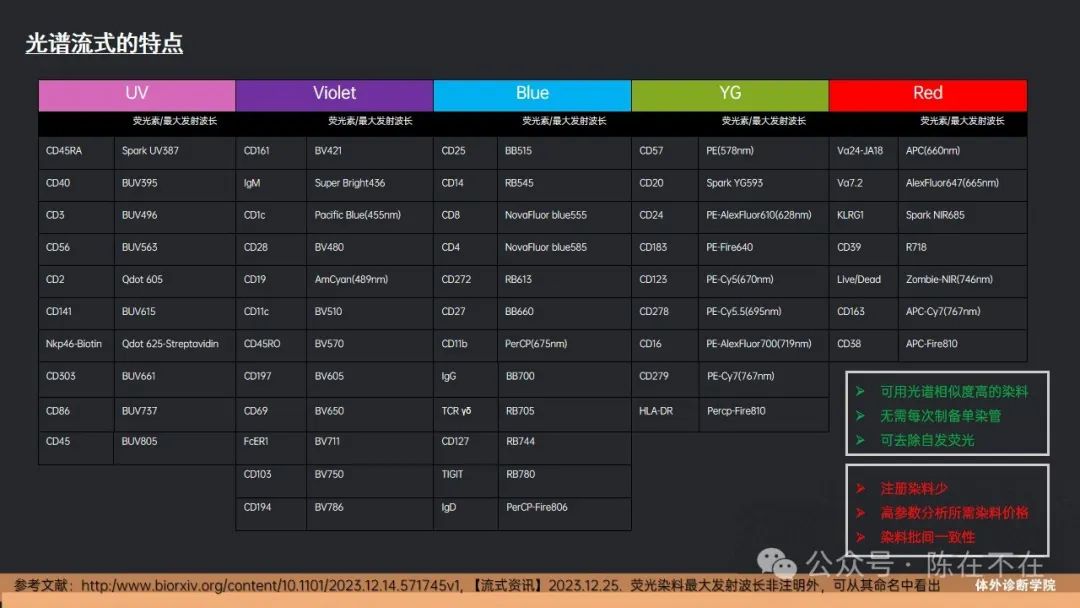Click the green arrow beside 可用光谱相似度高的染料
1080x608 pixels.
tap(859, 392)
